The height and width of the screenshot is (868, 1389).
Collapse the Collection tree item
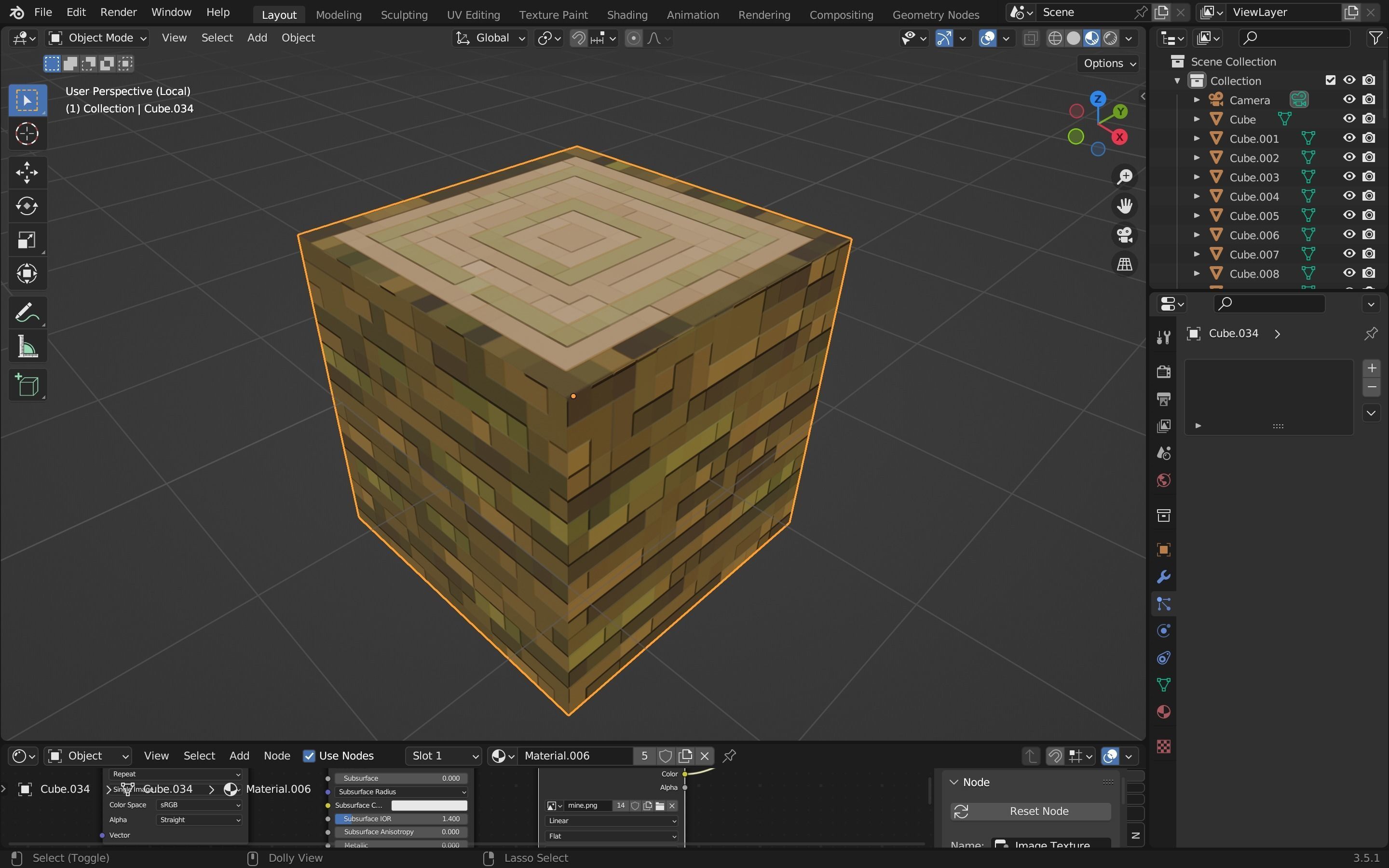tap(1177, 81)
